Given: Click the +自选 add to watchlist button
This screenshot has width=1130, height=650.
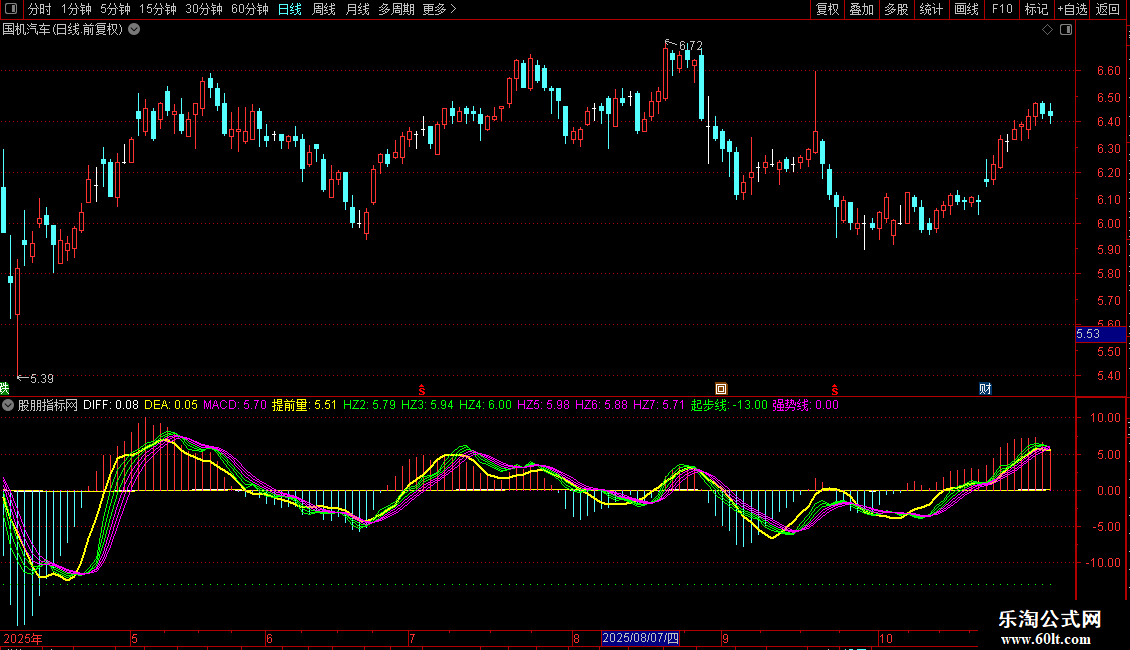Looking at the screenshot, I should click(x=1072, y=9).
